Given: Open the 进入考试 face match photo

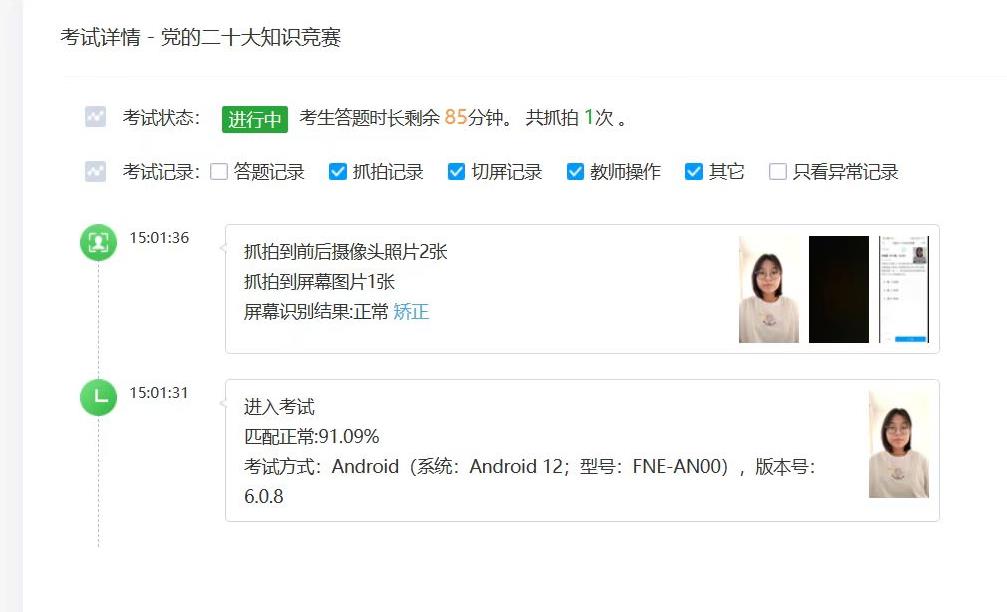Looking at the screenshot, I should [x=898, y=444].
